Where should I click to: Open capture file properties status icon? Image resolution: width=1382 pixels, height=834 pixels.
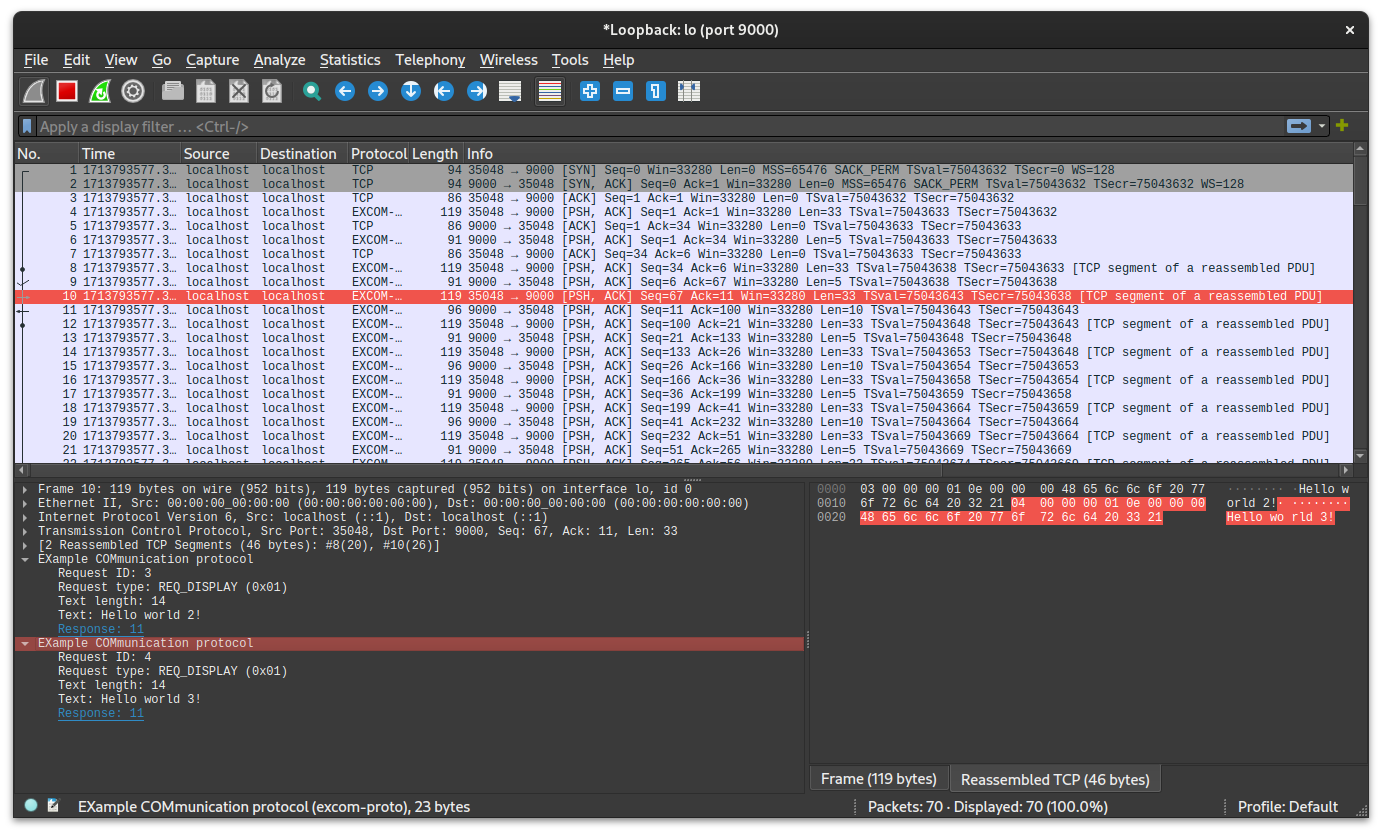tap(54, 805)
